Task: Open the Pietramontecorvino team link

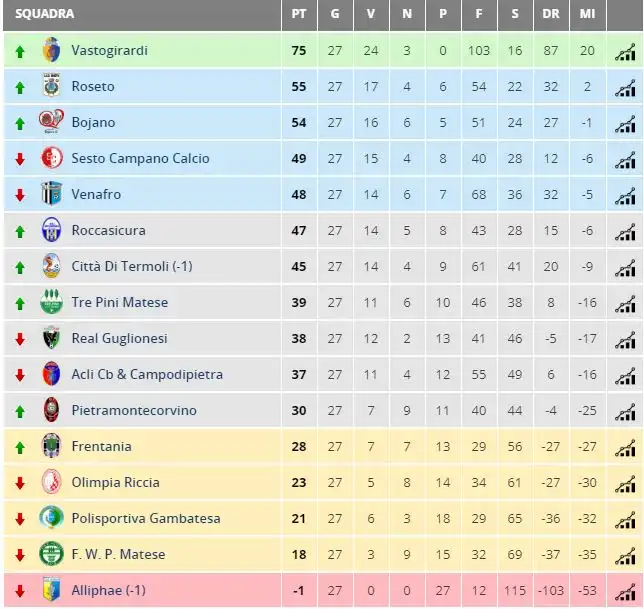Action: (134, 410)
